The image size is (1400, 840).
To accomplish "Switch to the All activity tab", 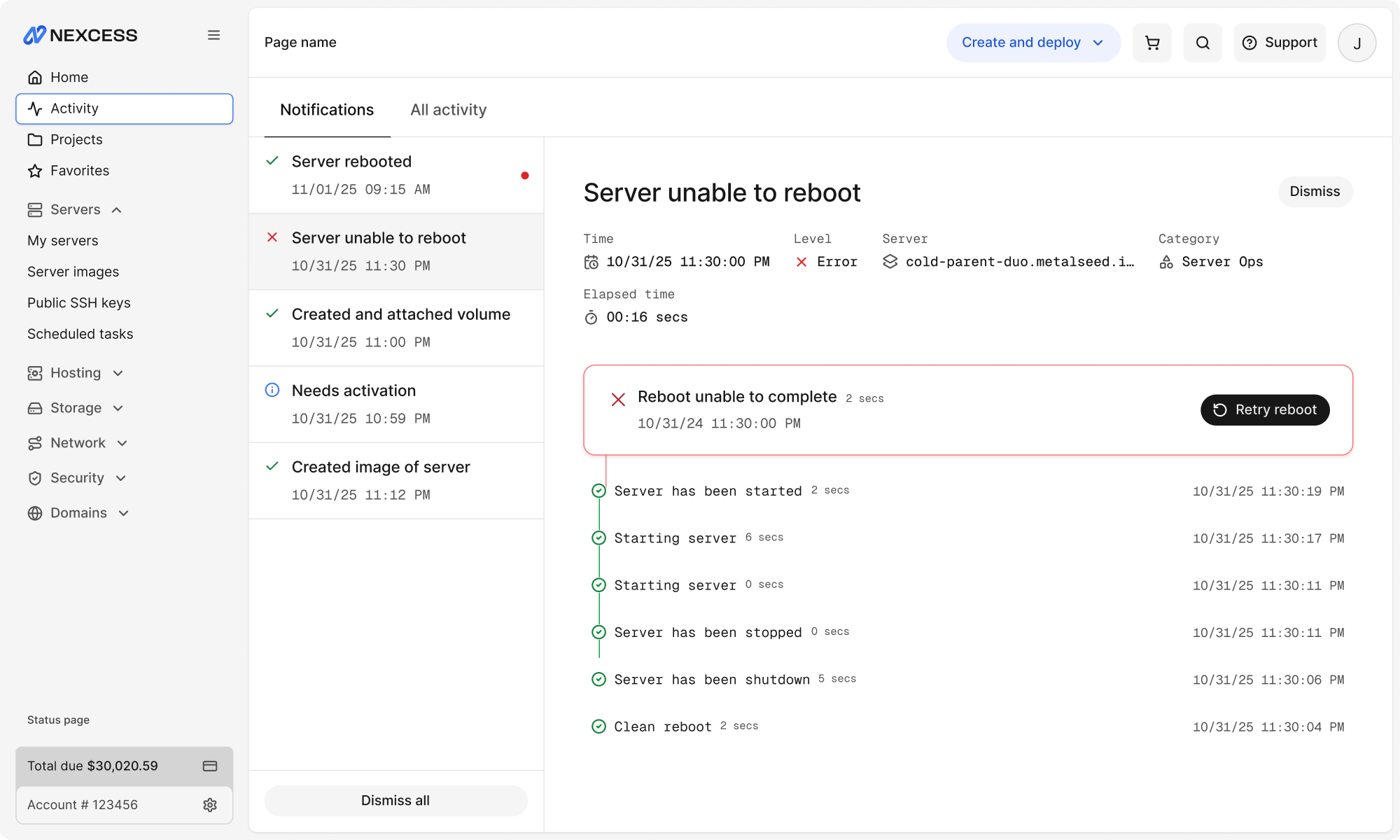I will pyautogui.click(x=448, y=110).
